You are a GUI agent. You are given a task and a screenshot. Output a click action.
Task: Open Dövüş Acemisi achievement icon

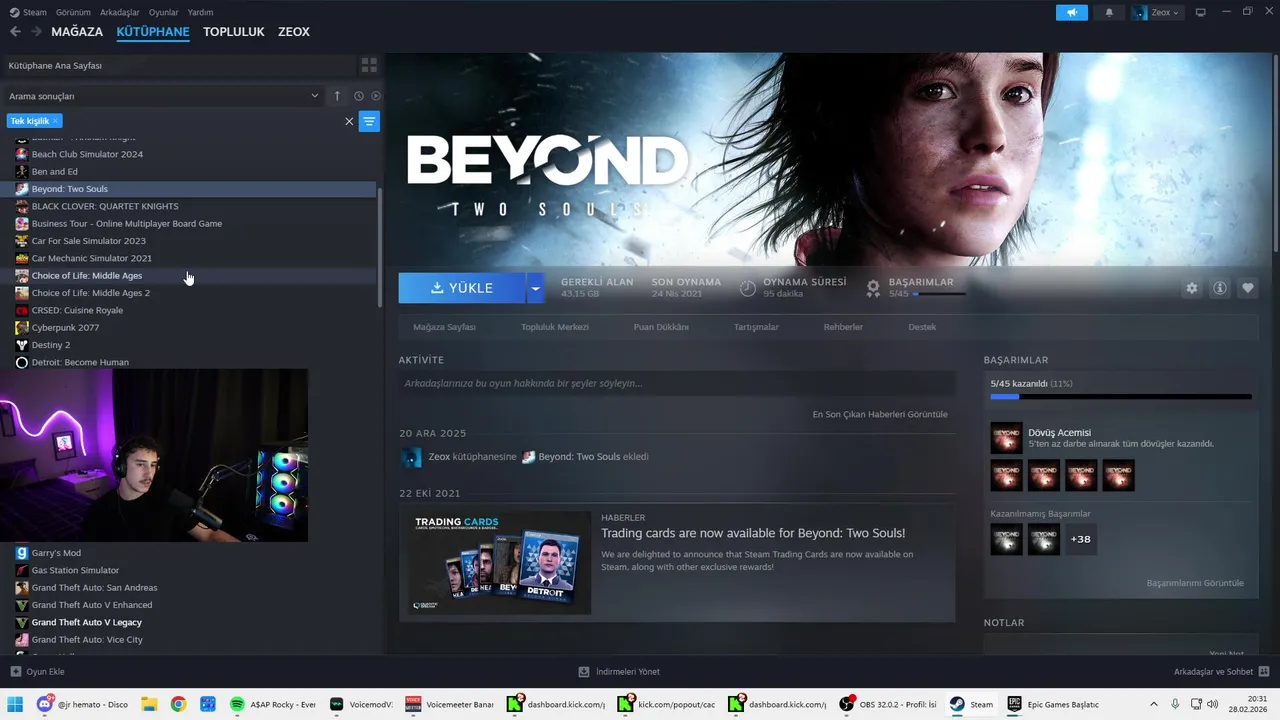tap(1006, 438)
